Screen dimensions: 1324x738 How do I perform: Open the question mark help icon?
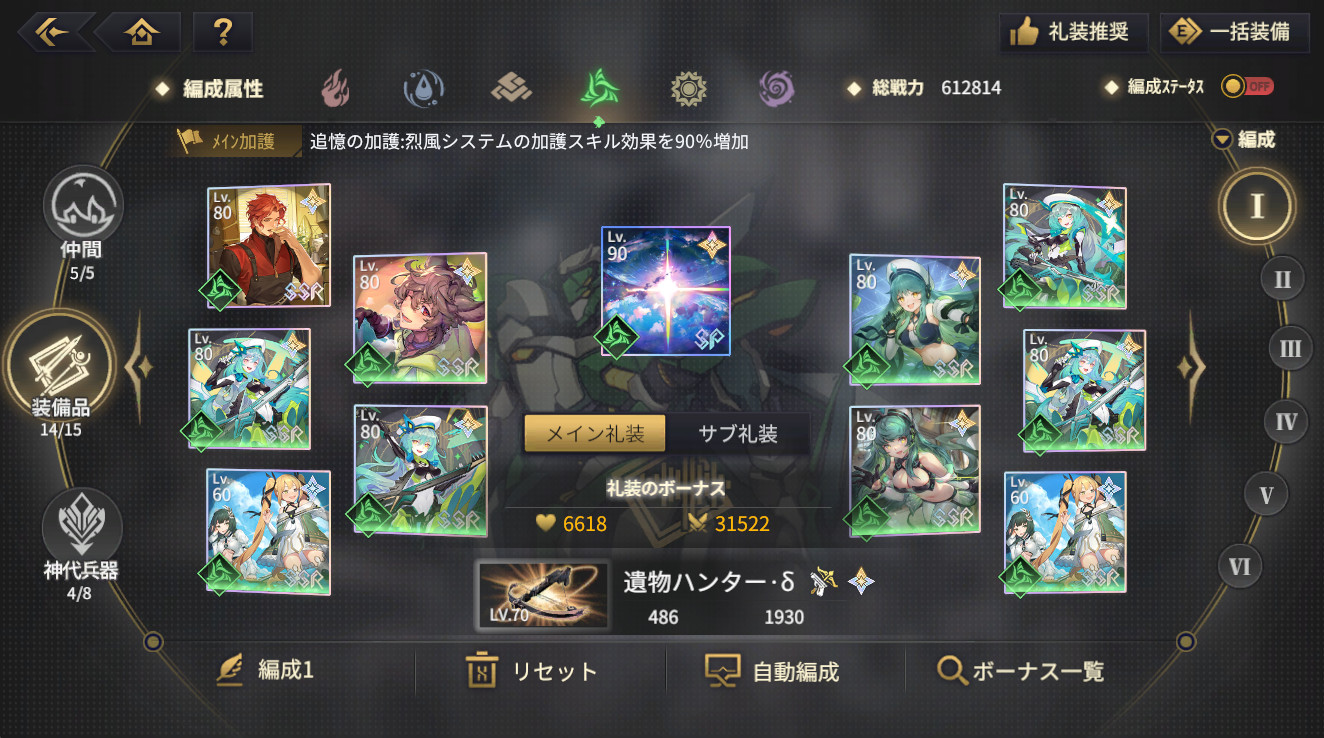click(x=223, y=32)
